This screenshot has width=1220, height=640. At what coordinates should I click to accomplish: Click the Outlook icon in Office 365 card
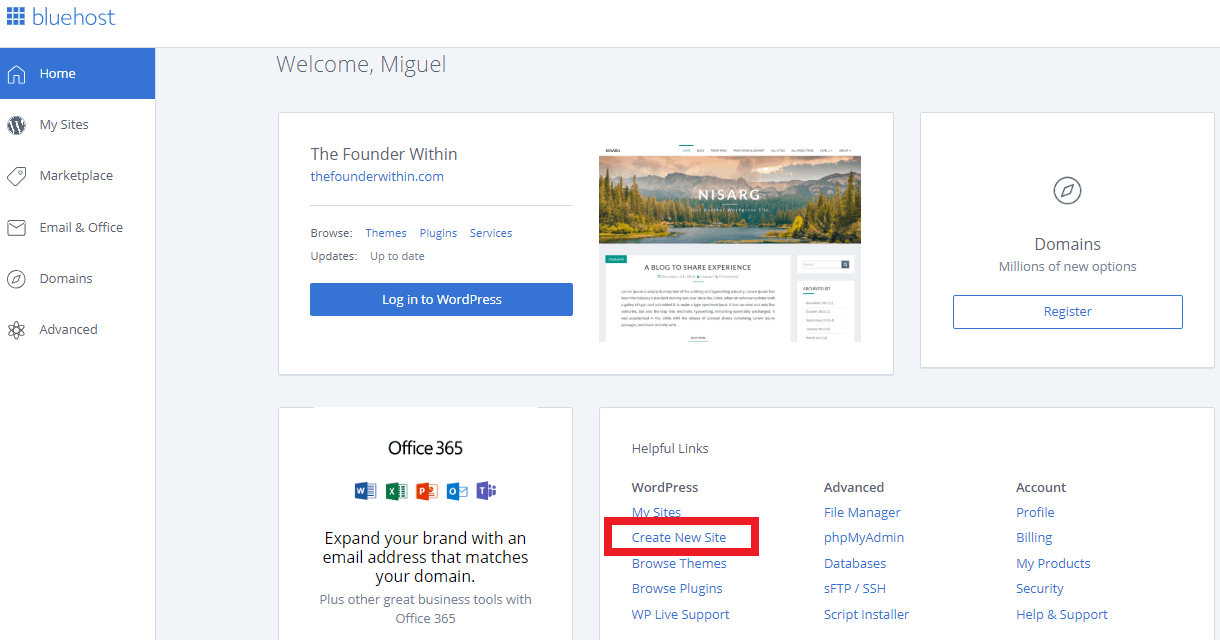[456, 491]
